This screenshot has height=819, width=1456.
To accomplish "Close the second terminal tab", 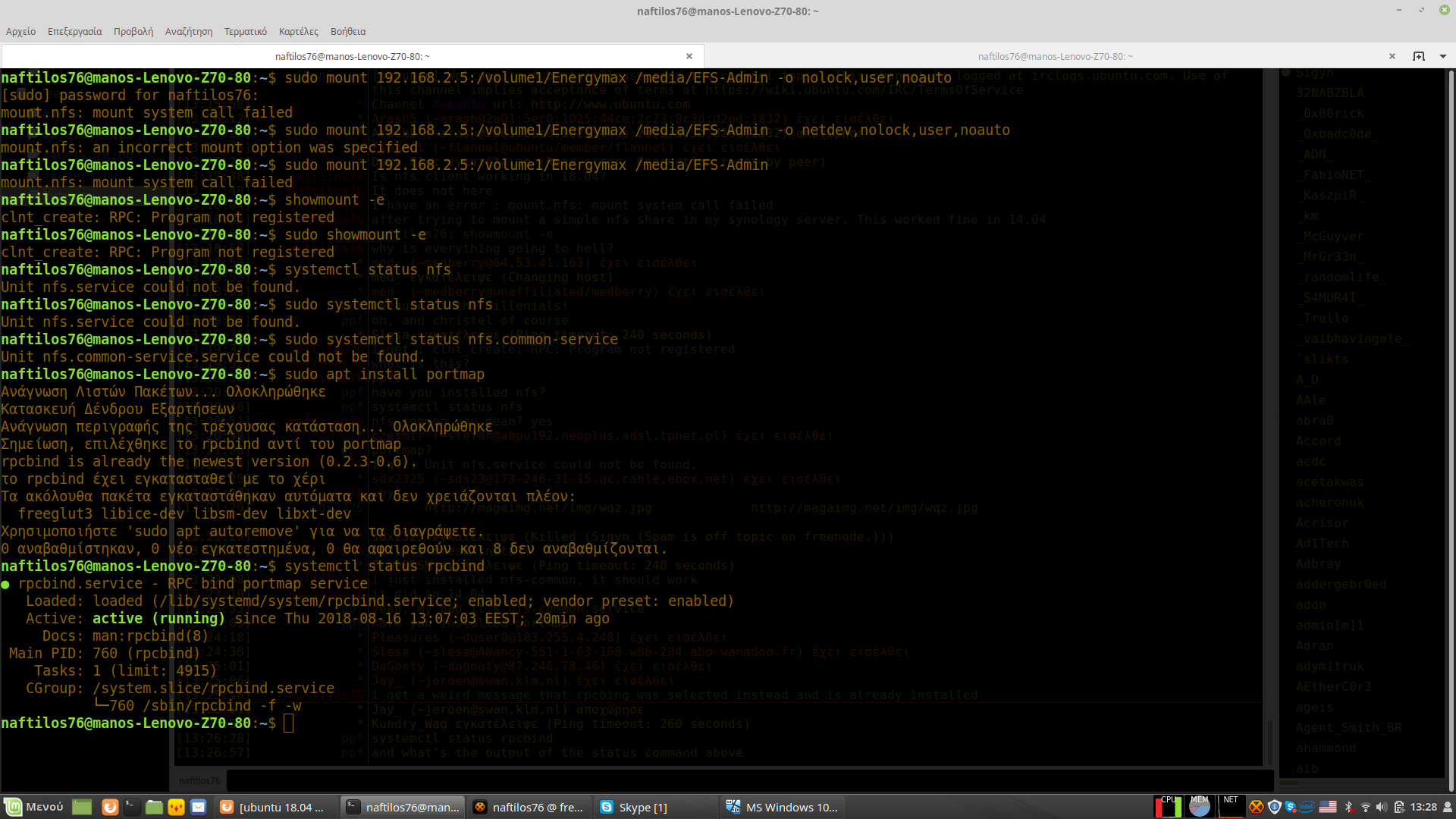I will click(x=1392, y=56).
